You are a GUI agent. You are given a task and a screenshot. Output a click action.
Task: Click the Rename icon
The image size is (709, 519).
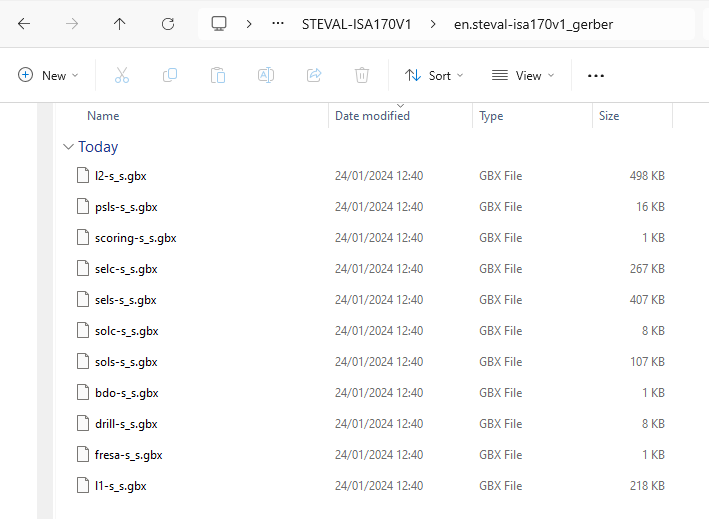(266, 75)
